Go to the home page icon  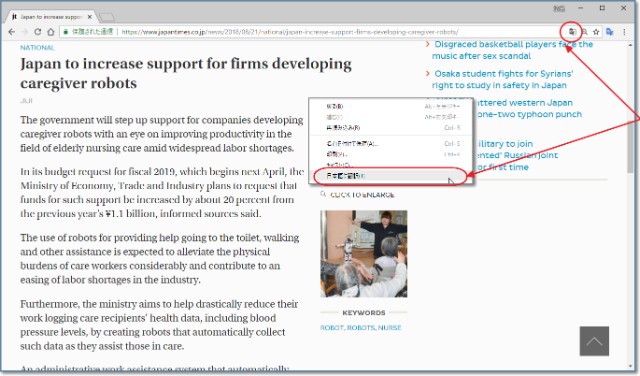pyautogui.click(x=51, y=32)
